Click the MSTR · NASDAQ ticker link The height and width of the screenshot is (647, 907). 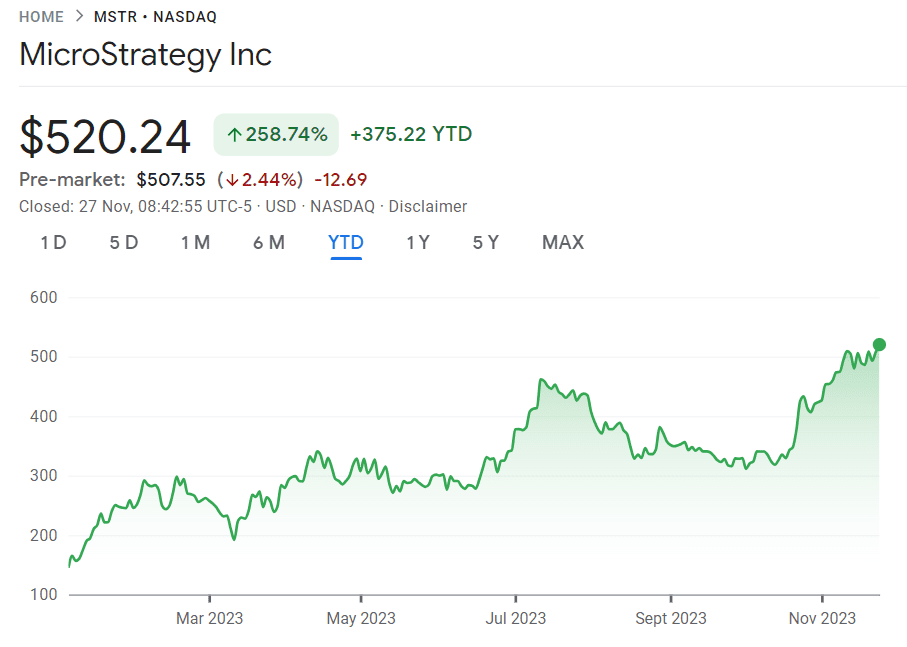click(x=156, y=16)
